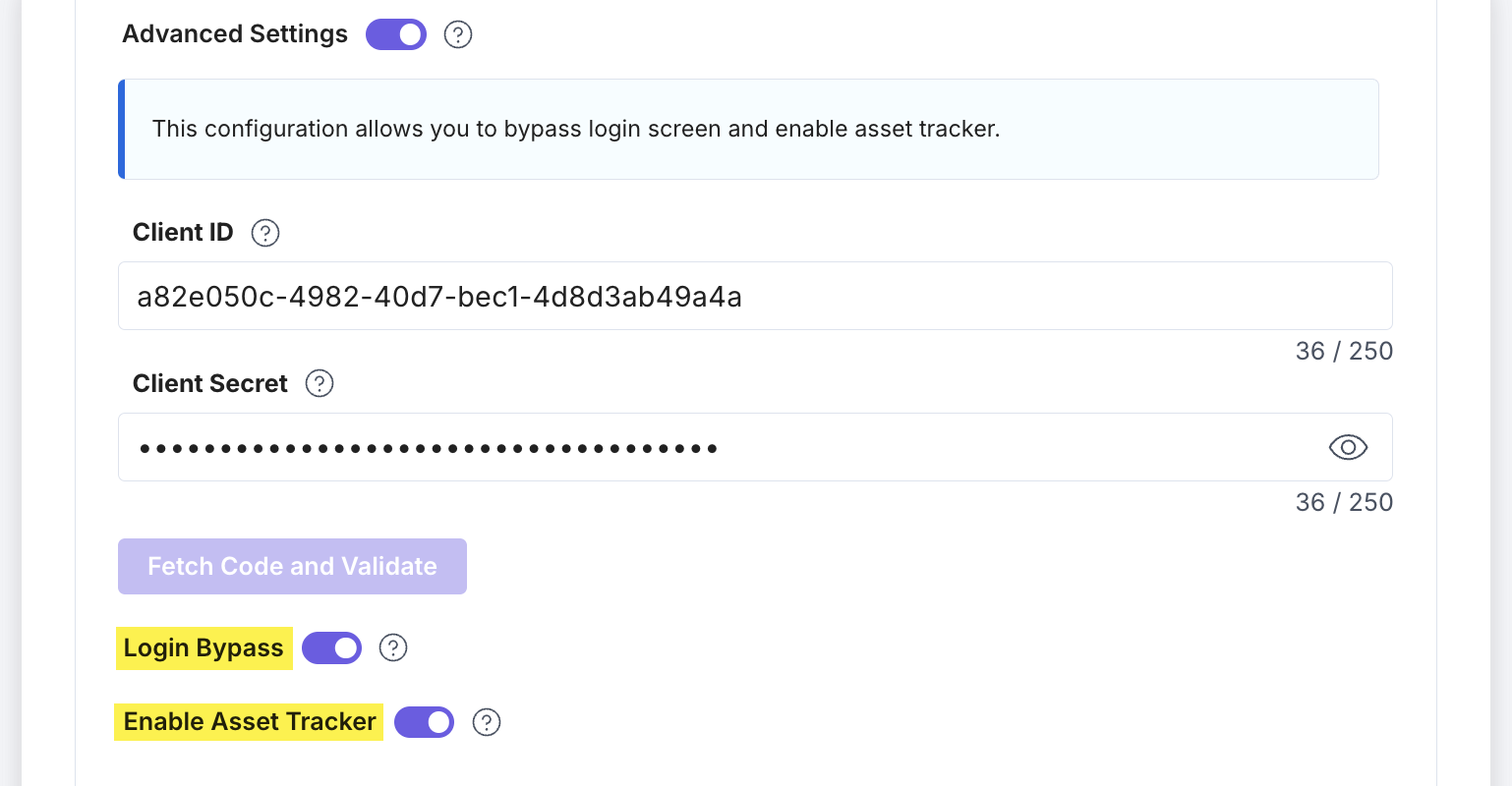Screen dimensions: 1512x786
Task: Turn off Enable Asset Tracker
Action: pyautogui.click(x=424, y=722)
